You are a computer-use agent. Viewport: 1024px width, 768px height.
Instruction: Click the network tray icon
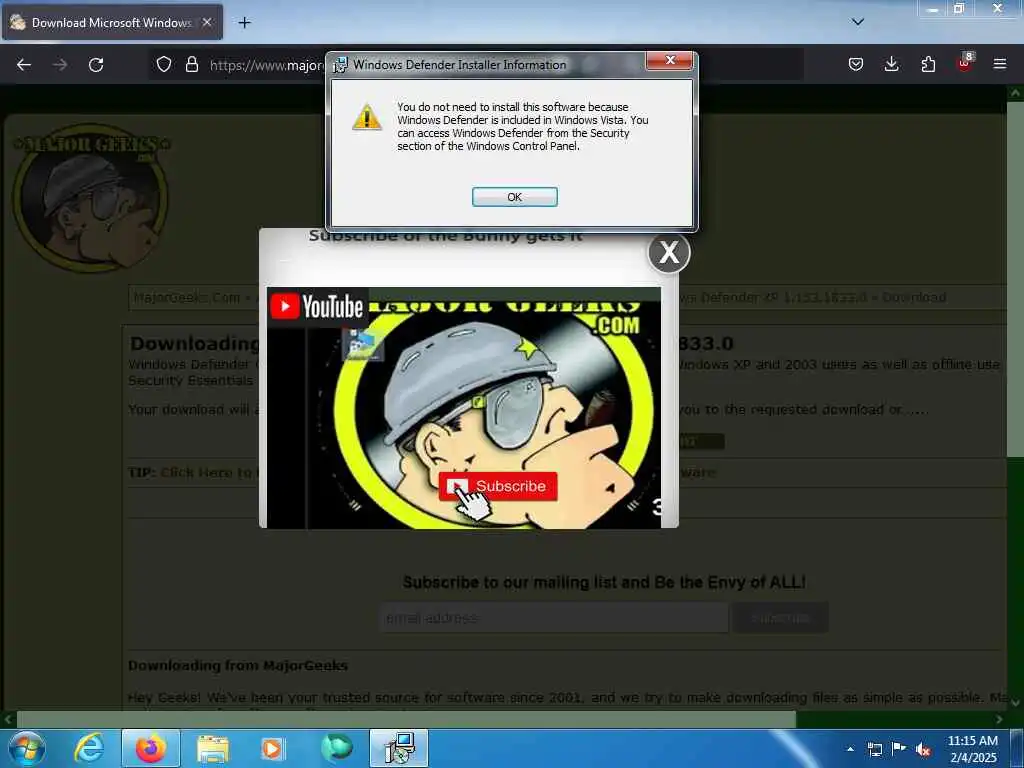(874, 749)
